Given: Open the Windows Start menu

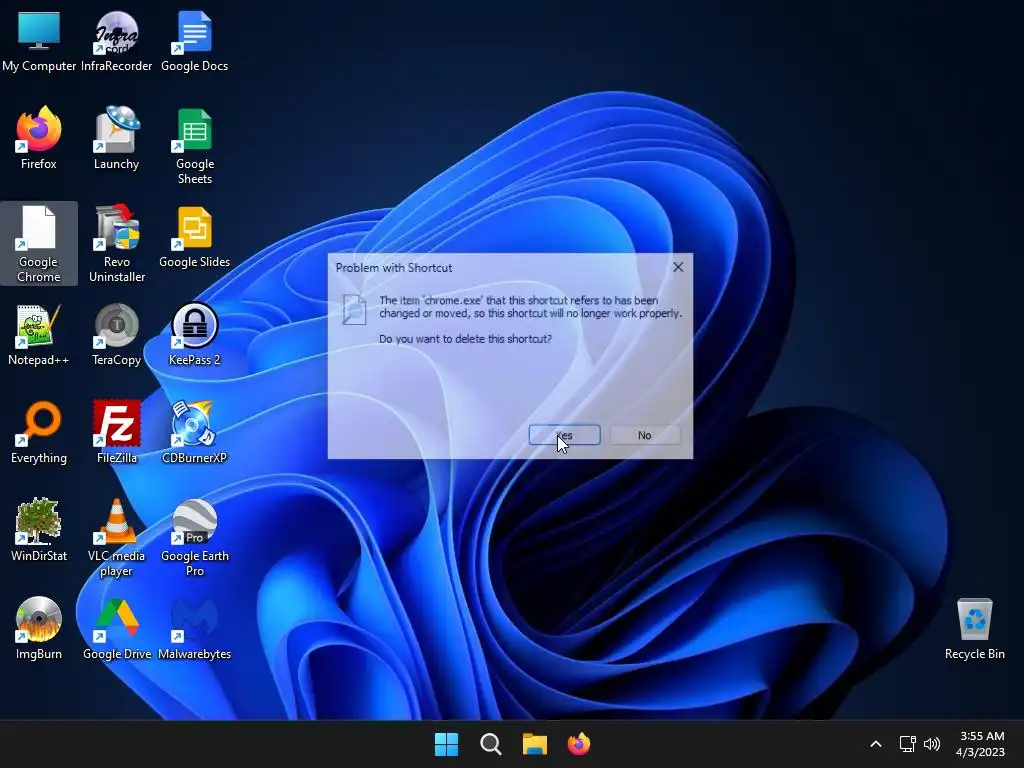Looking at the screenshot, I should click(447, 744).
